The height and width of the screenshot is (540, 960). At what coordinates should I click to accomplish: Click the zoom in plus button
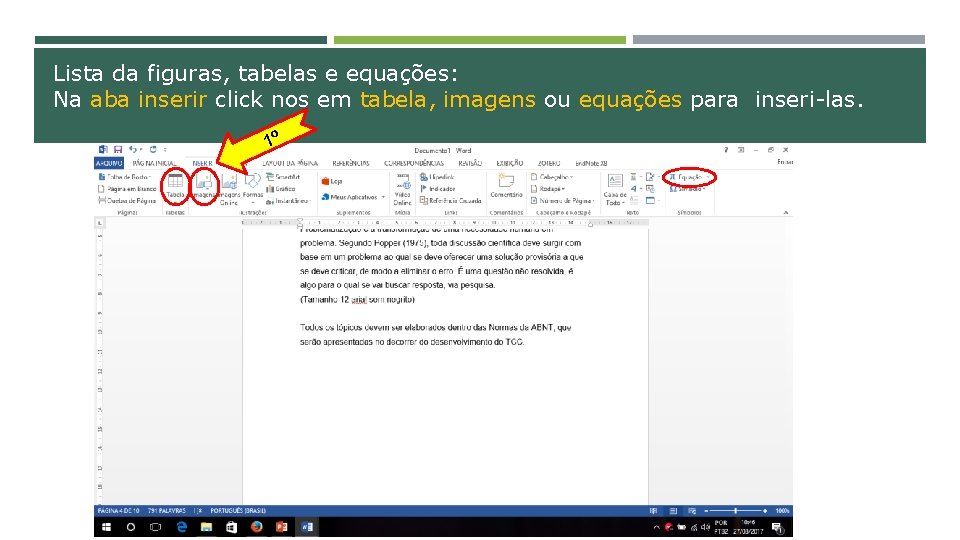pos(765,511)
